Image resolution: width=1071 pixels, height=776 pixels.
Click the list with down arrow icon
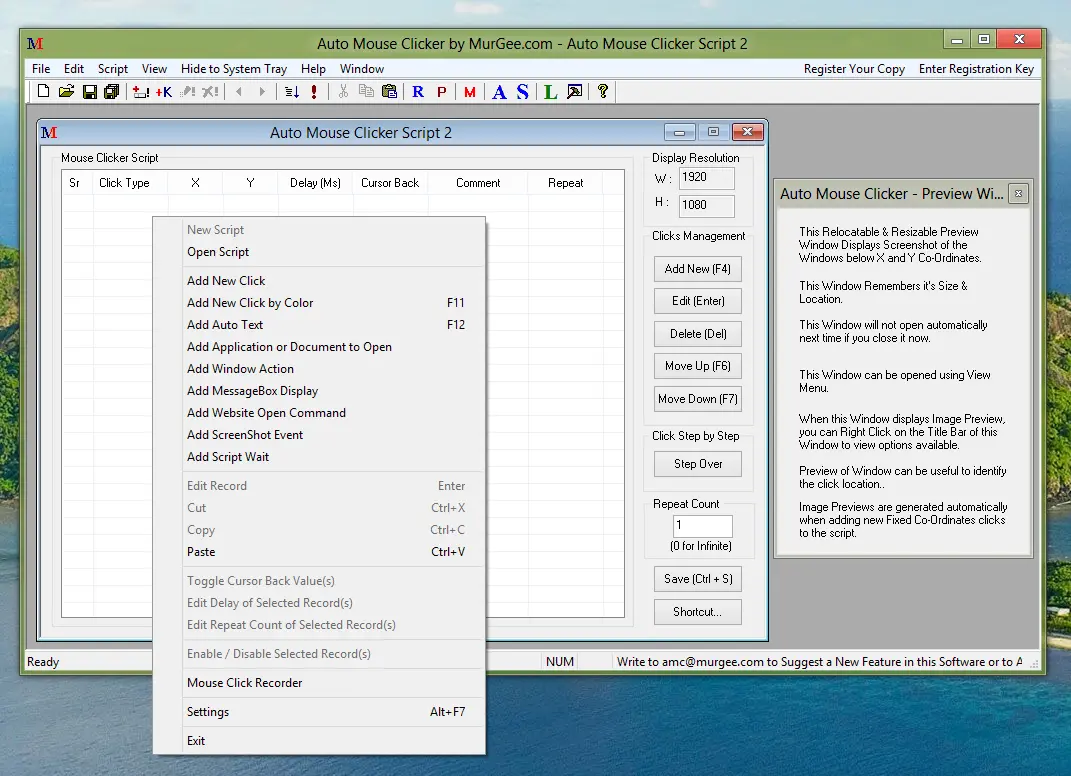pyautogui.click(x=292, y=92)
